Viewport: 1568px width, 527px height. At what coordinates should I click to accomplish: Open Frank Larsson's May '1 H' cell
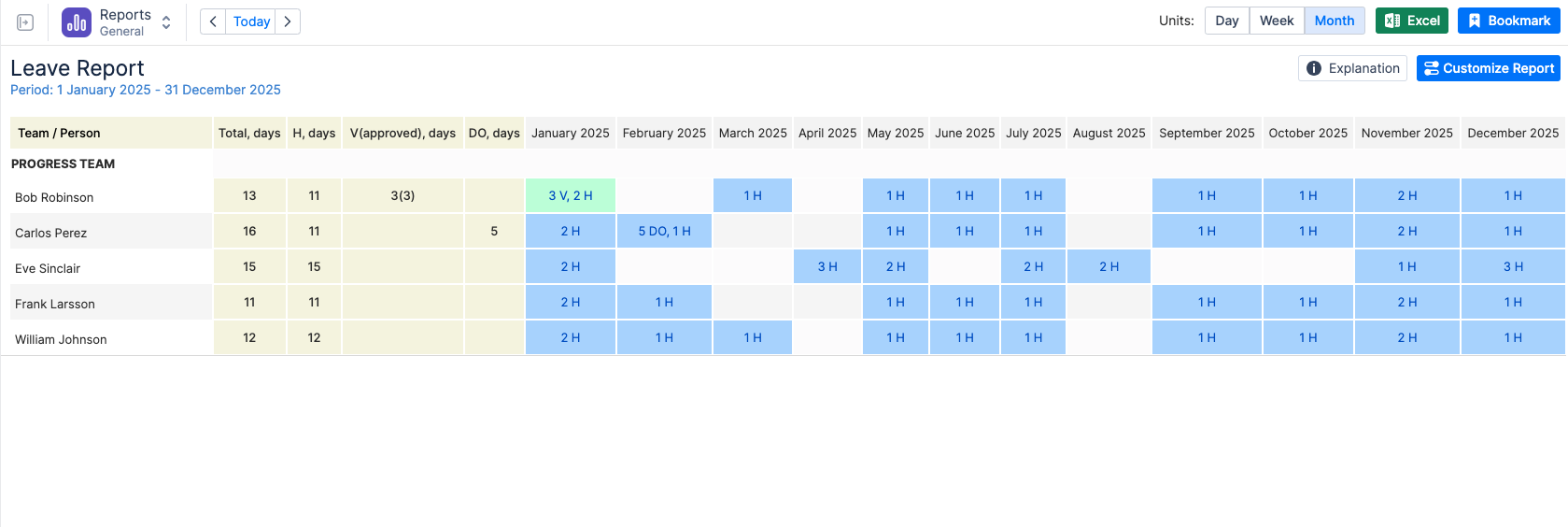tap(896, 302)
